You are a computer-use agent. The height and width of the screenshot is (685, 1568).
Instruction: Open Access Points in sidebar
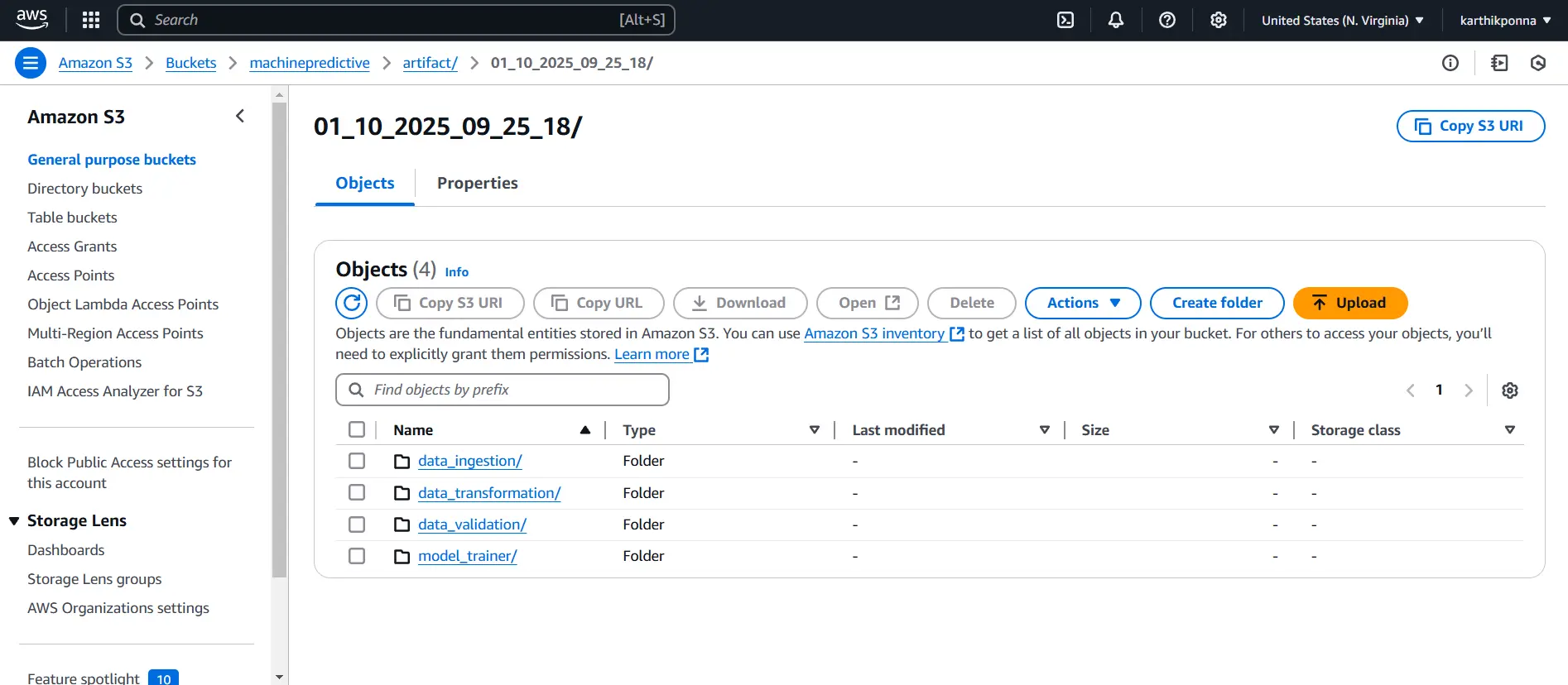(x=71, y=275)
